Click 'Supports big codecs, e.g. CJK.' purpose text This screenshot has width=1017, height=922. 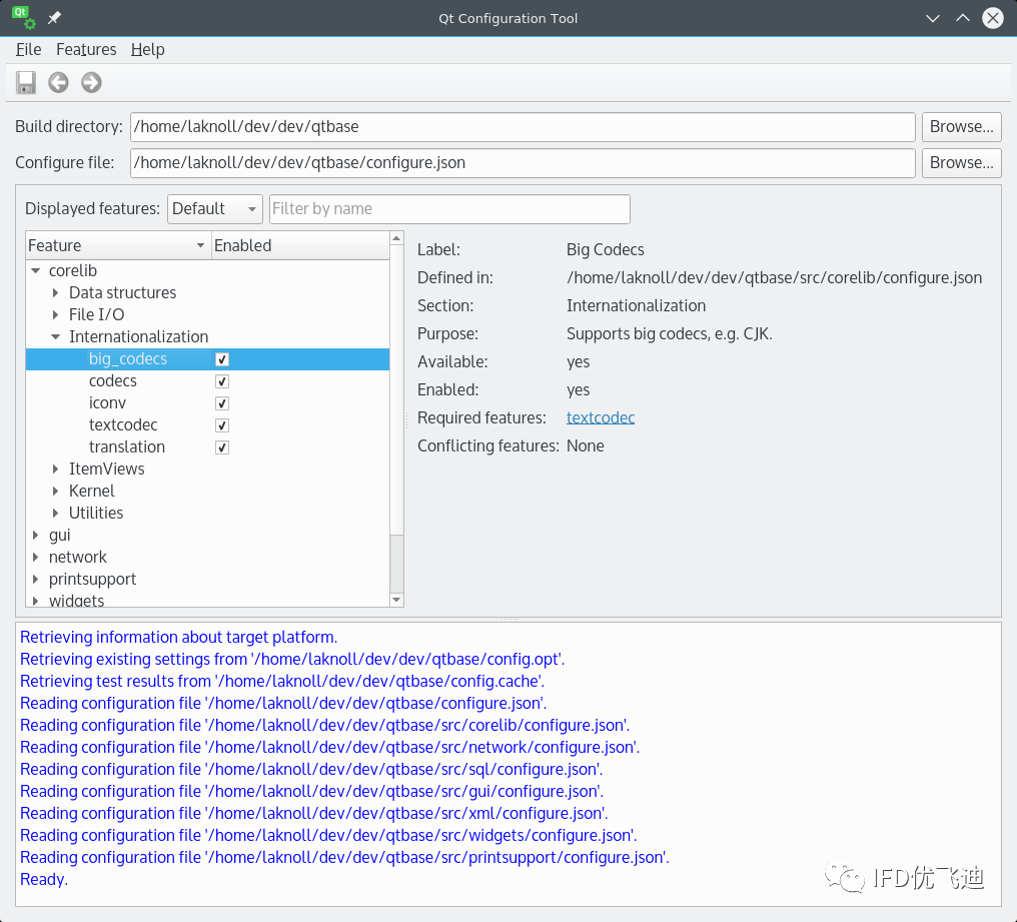point(669,334)
